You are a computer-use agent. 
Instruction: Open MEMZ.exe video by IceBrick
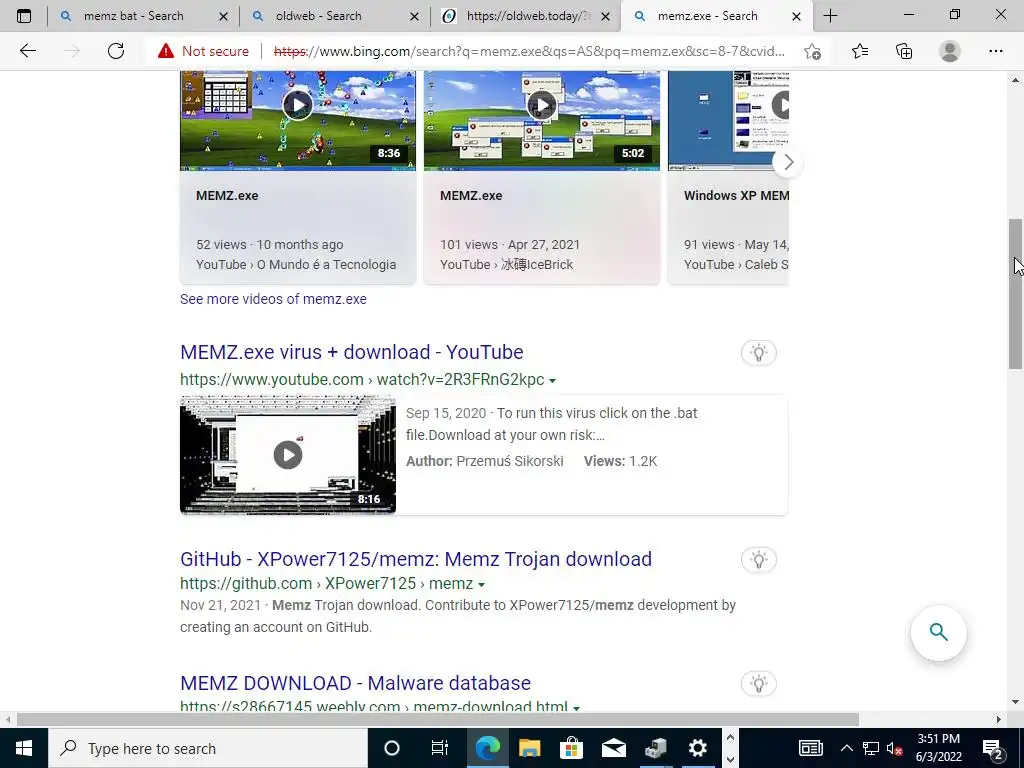coord(471,195)
